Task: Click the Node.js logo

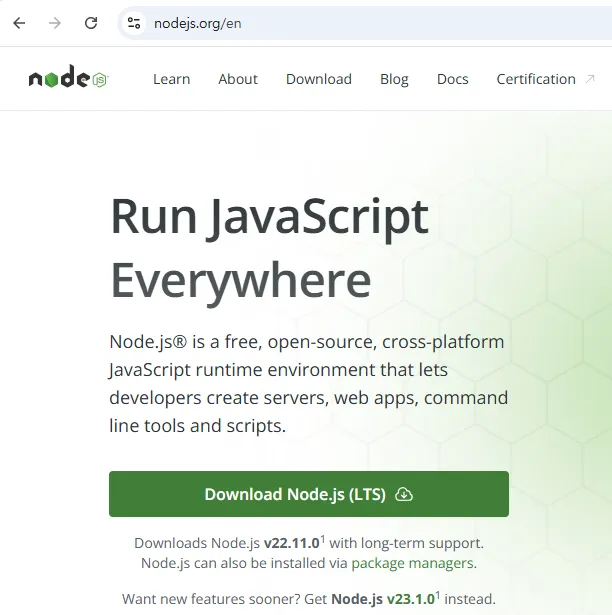Action: point(69,76)
